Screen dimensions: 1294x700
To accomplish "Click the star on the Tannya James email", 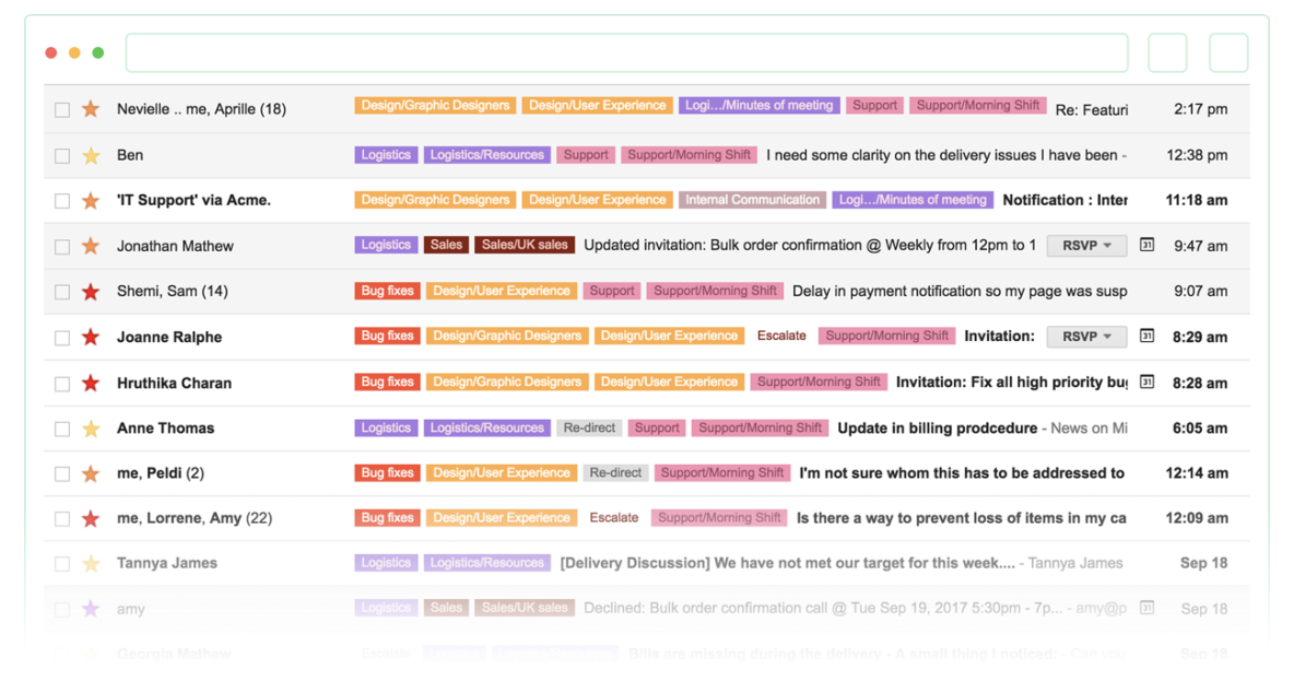I will [91, 564].
